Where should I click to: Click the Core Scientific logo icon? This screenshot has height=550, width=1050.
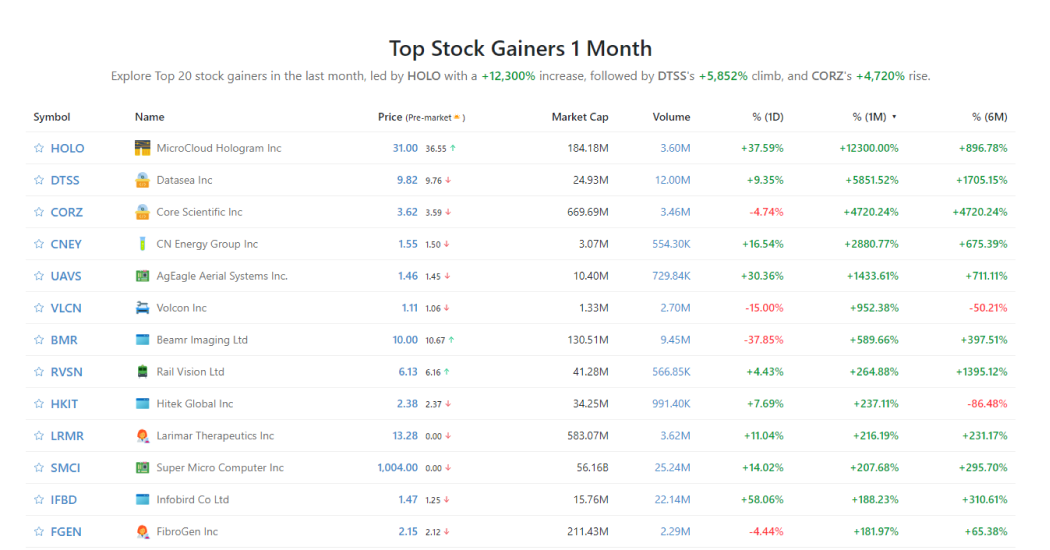(x=142, y=212)
